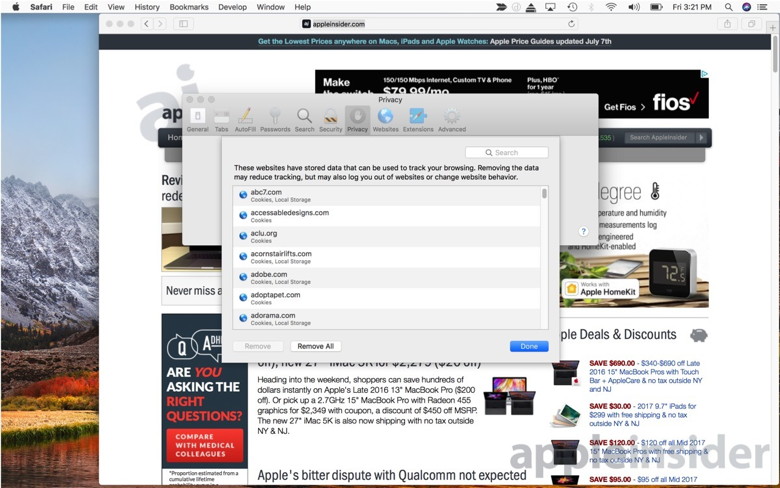This screenshot has width=780, height=488.
Task: Open the Tabs preferences pane
Action: (x=221, y=120)
